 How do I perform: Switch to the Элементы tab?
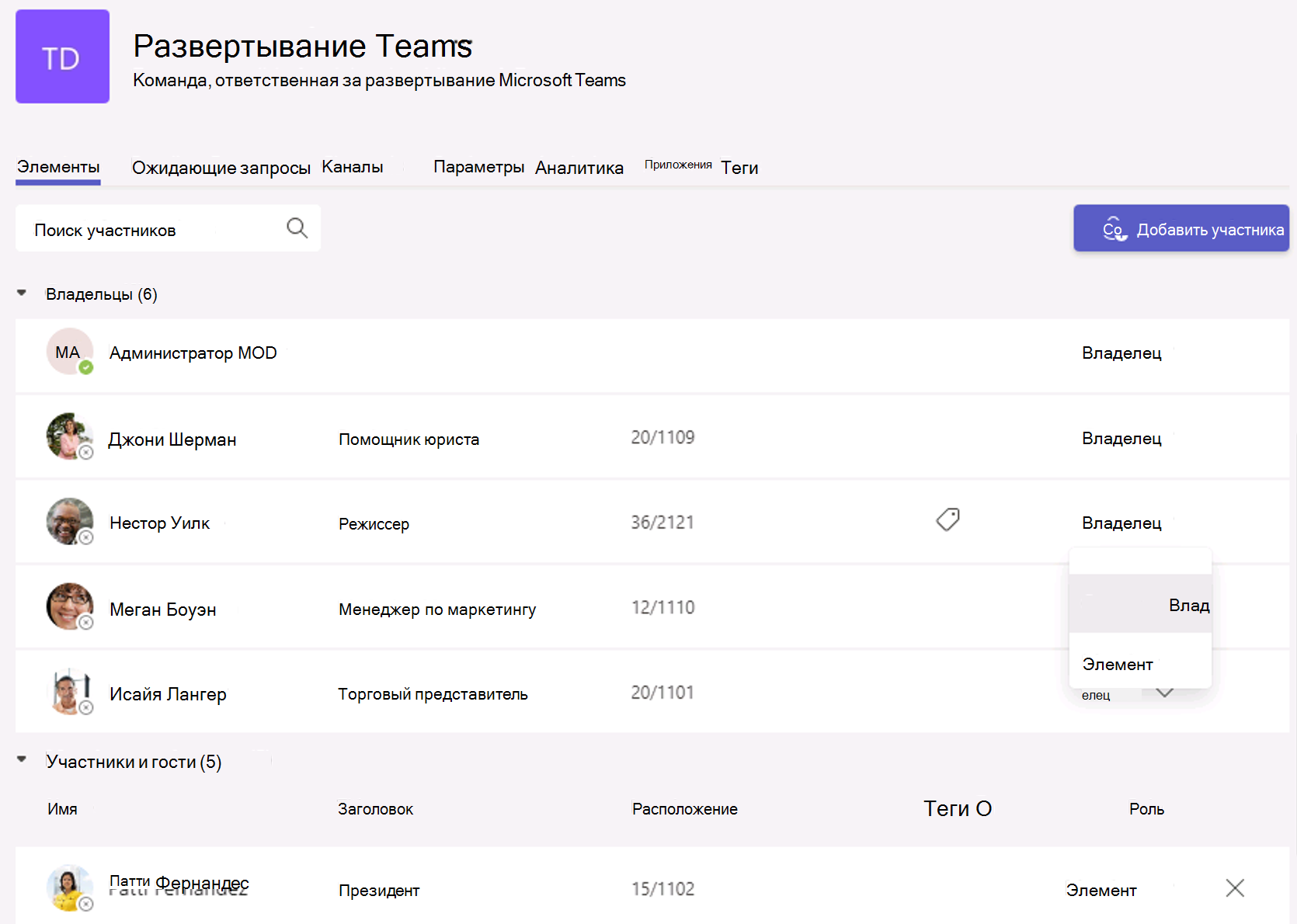pyautogui.click(x=58, y=167)
